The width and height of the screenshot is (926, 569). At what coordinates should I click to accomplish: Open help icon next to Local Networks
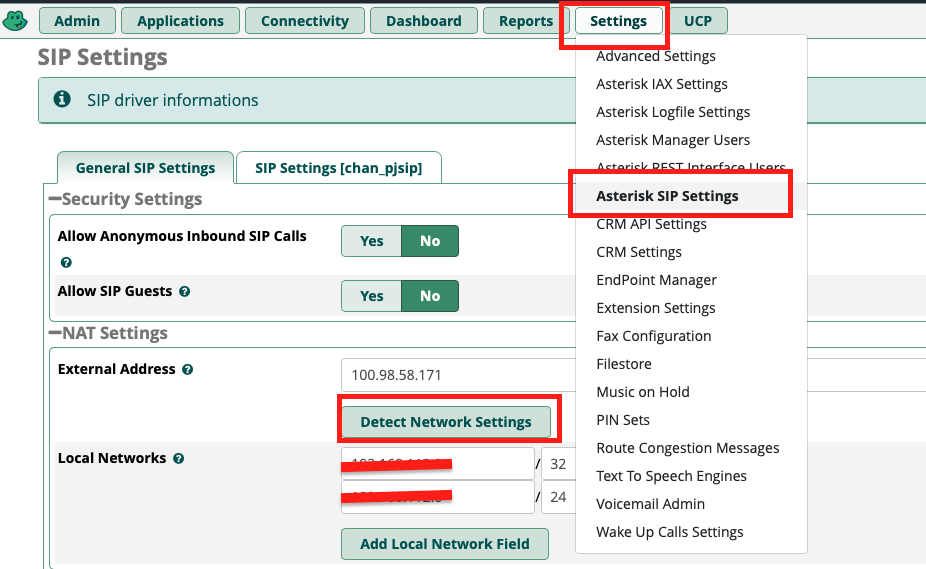178,459
